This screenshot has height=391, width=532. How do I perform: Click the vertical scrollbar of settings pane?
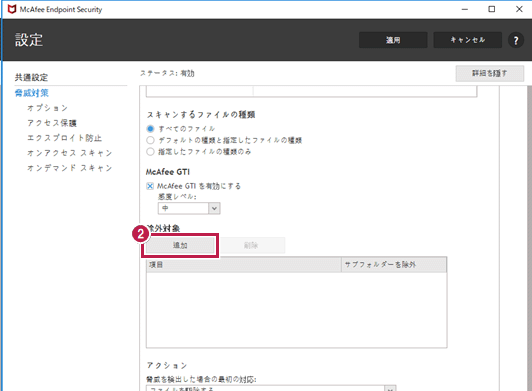click(x=529, y=238)
